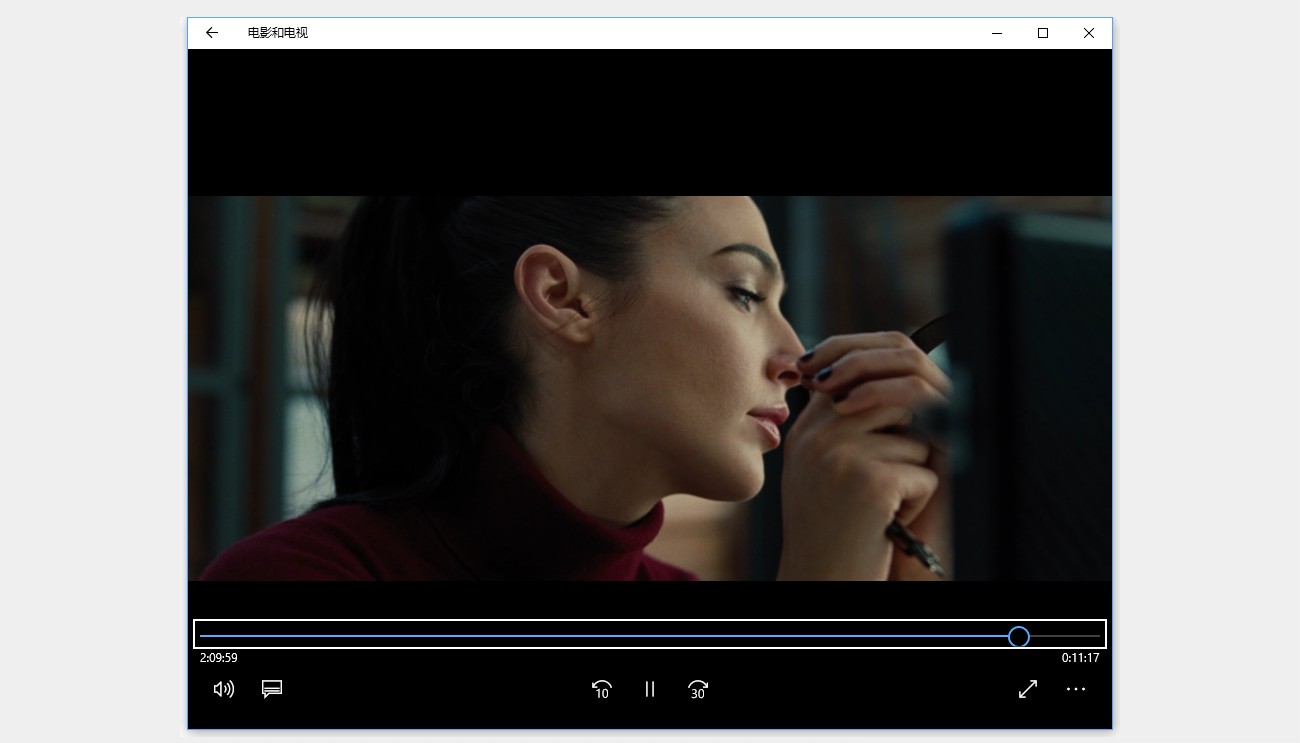Click the remaining time 0:11:17

pyautogui.click(x=1081, y=658)
